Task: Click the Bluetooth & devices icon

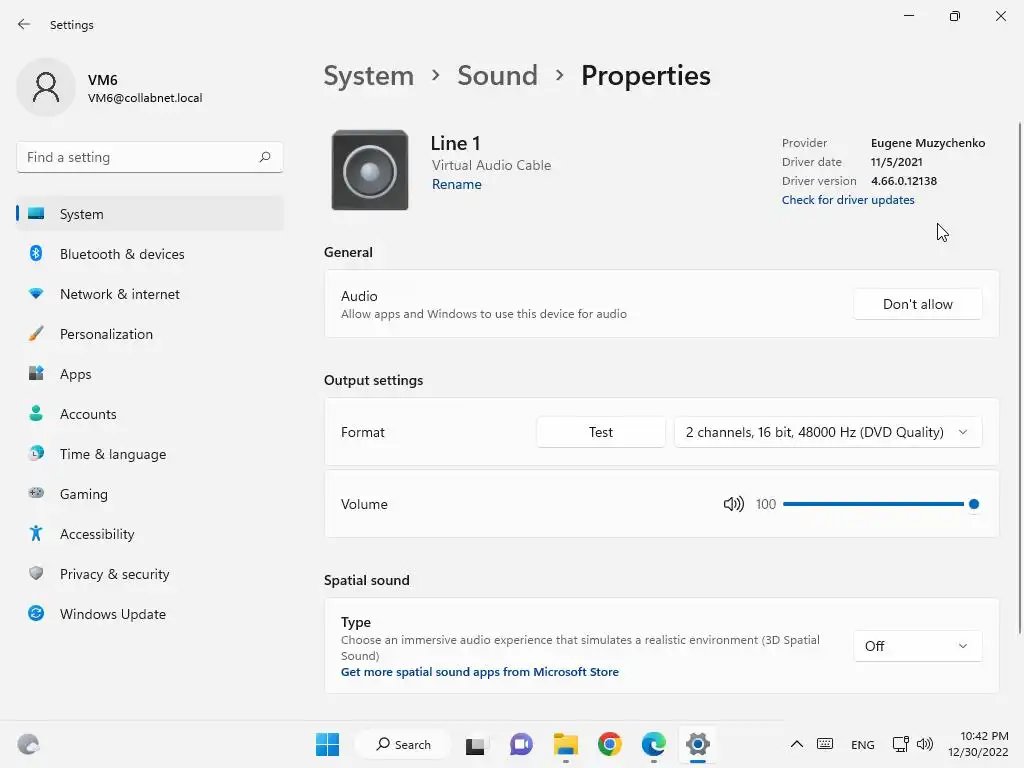Action: [x=36, y=254]
